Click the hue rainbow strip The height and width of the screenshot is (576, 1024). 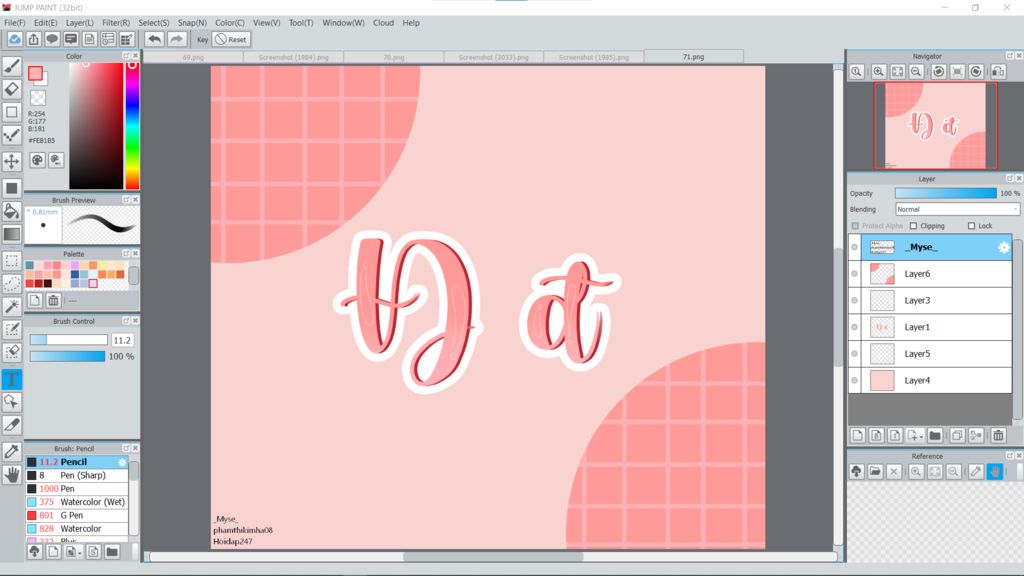[132, 125]
